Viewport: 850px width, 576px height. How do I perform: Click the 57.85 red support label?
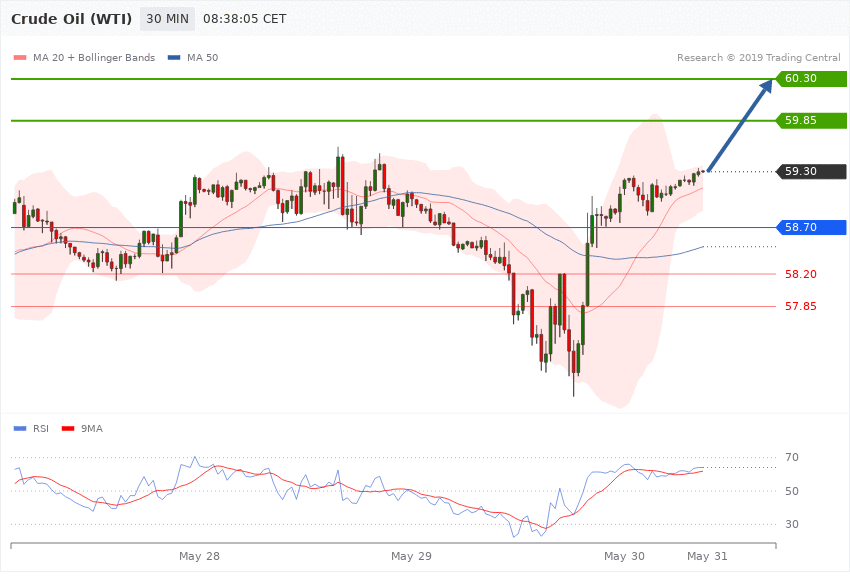(801, 306)
